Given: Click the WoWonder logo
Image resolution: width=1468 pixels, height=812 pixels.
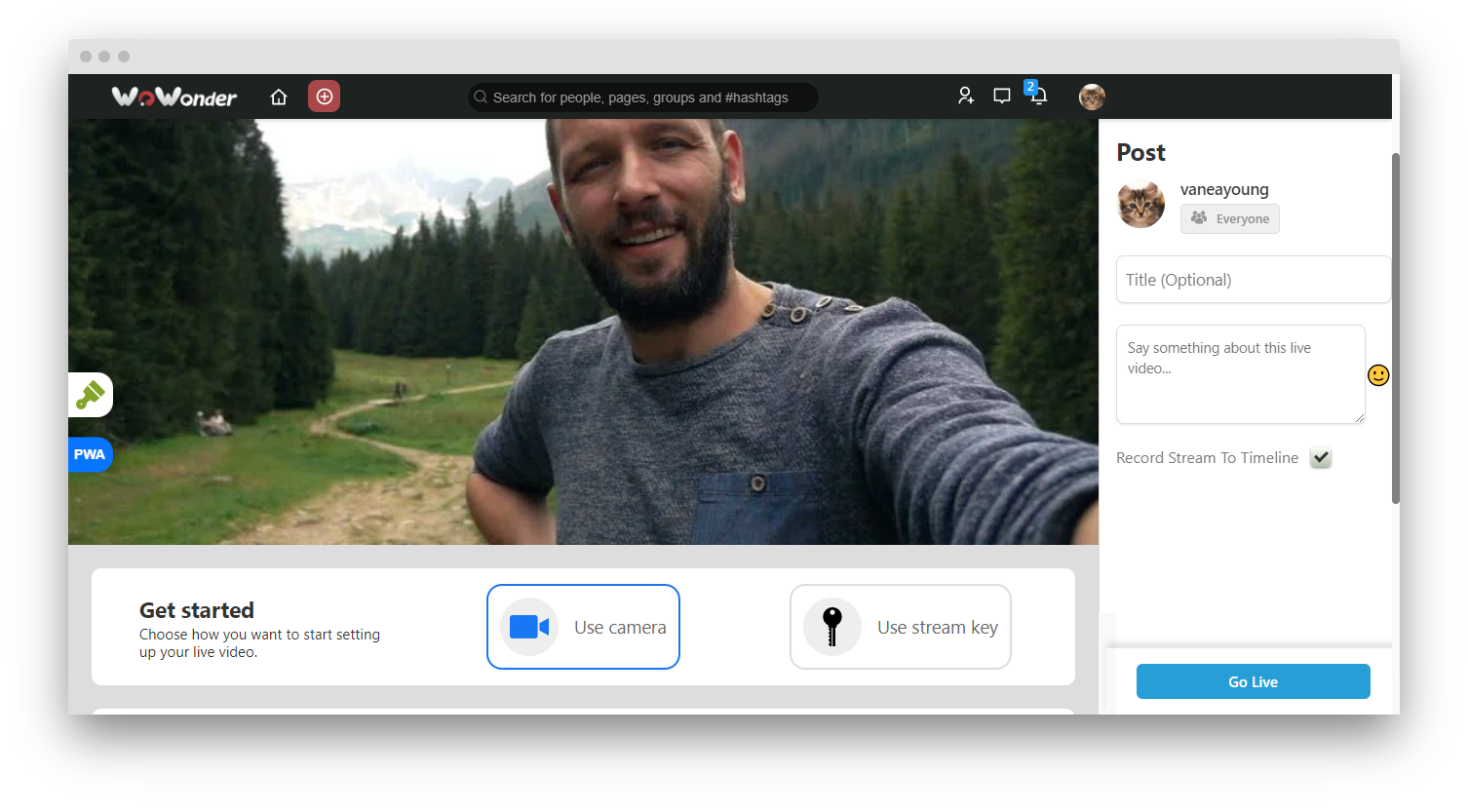Looking at the screenshot, I should point(174,97).
